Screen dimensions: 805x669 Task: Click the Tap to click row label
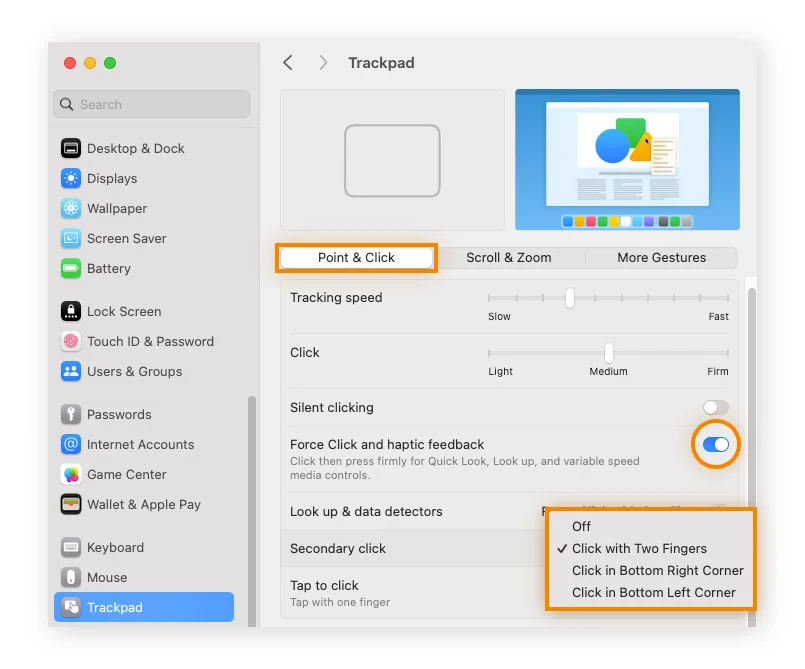324,585
